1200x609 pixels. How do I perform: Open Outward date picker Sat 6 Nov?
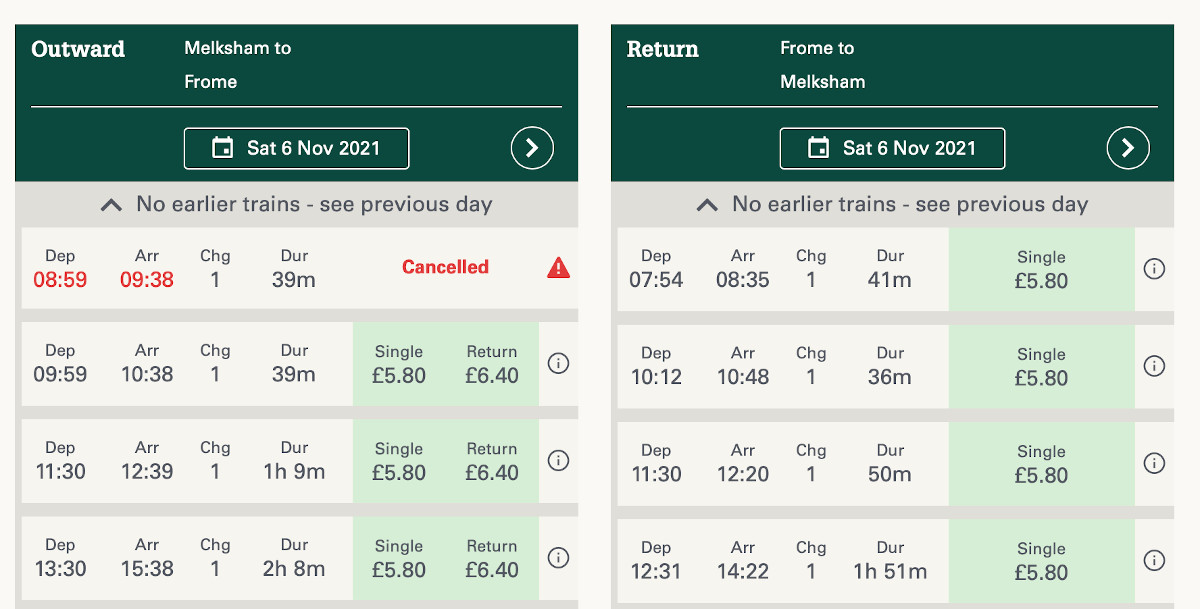297,149
